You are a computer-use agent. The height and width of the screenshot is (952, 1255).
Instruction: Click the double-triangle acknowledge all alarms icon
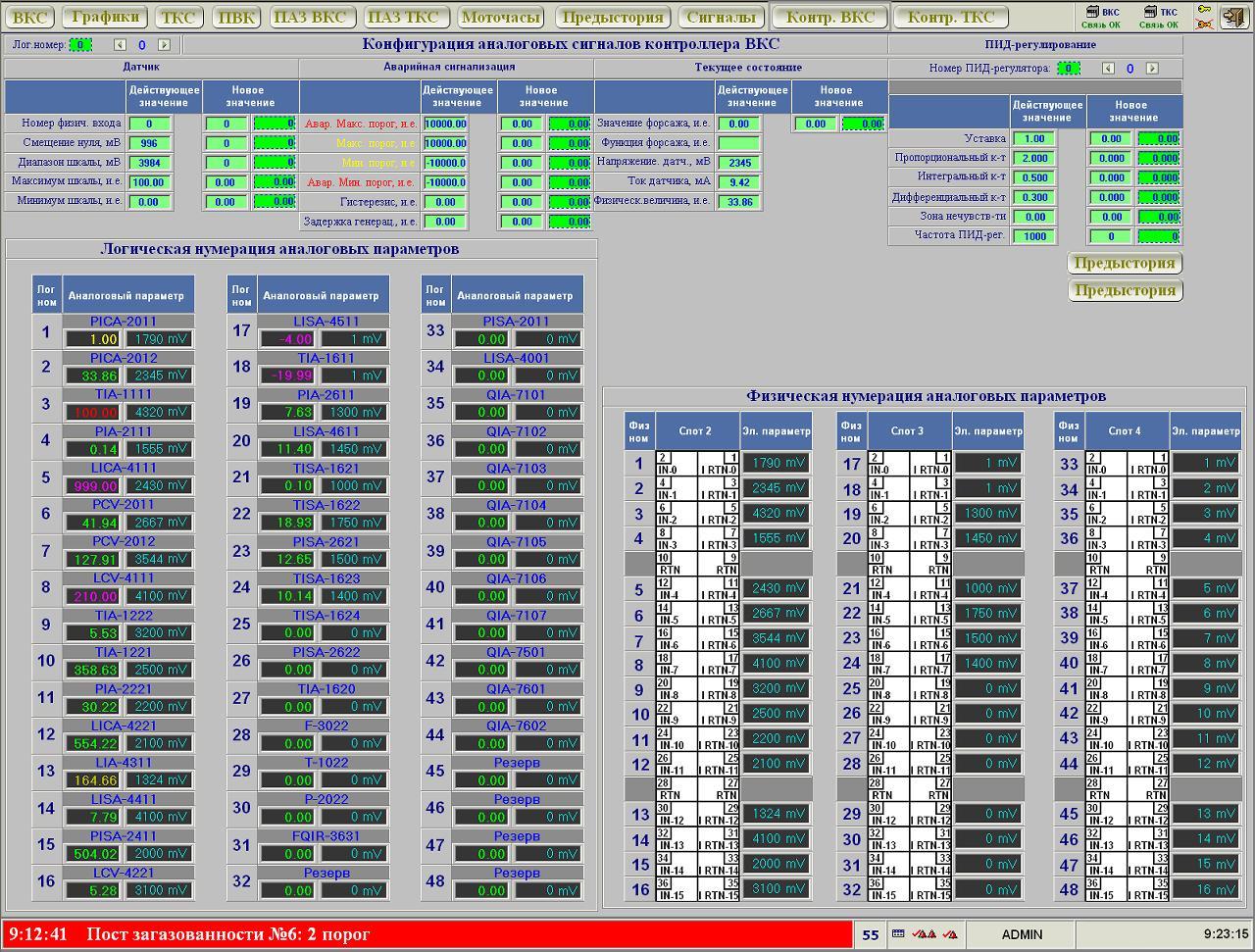pyautogui.click(x=924, y=934)
